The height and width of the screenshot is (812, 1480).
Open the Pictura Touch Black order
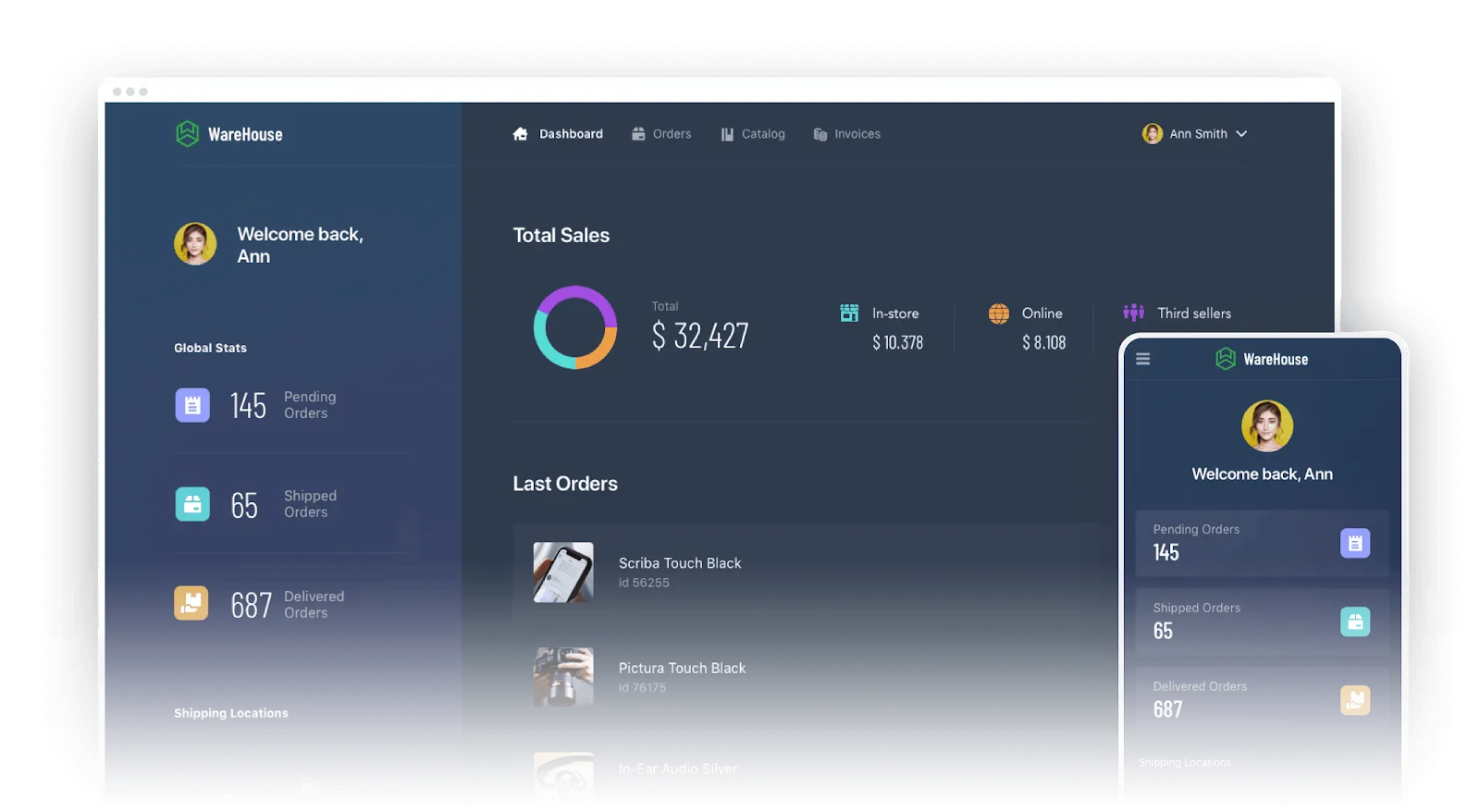point(682,668)
